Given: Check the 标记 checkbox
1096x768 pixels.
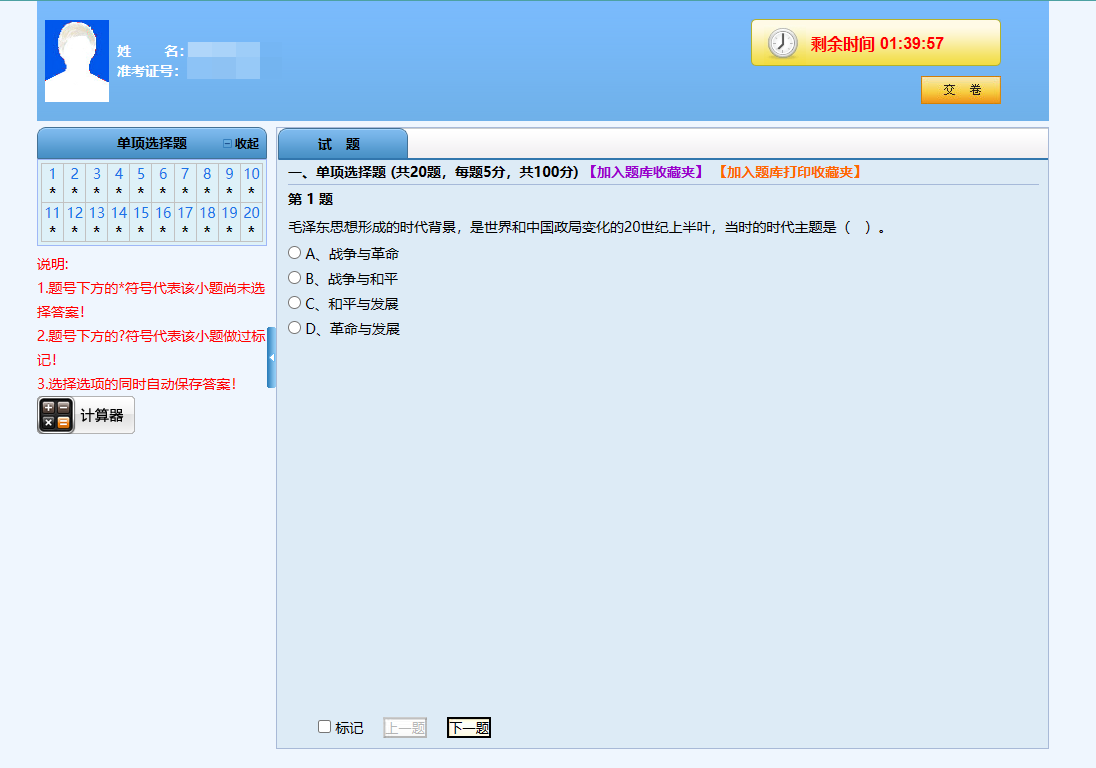Looking at the screenshot, I should click(324, 727).
